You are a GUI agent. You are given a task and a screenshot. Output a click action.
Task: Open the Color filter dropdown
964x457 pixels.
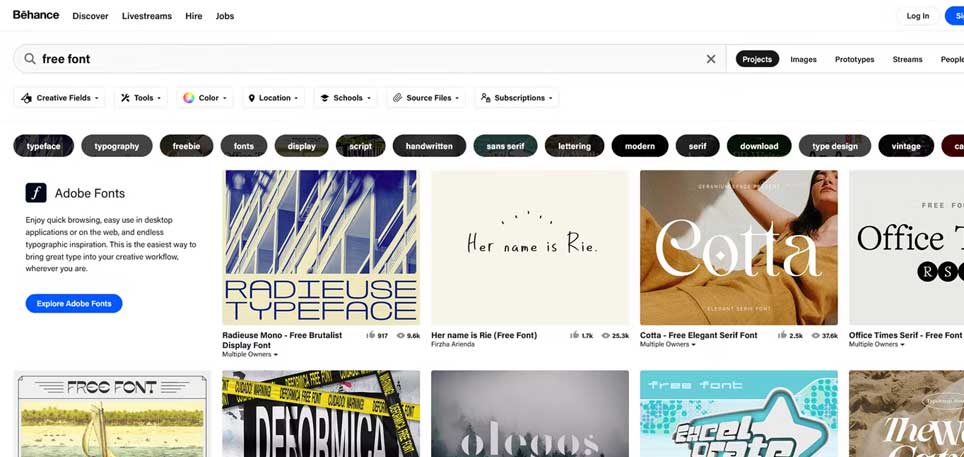[x=205, y=98]
